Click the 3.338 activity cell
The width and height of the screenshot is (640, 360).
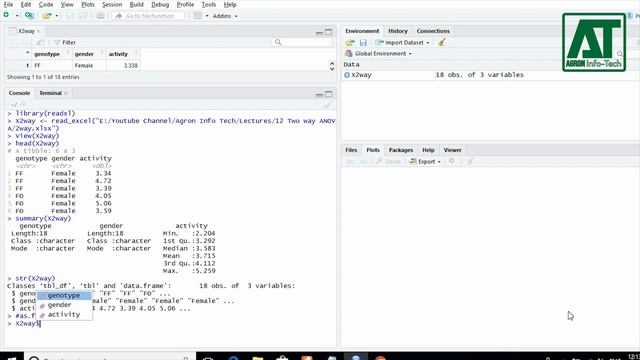tap(123, 65)
